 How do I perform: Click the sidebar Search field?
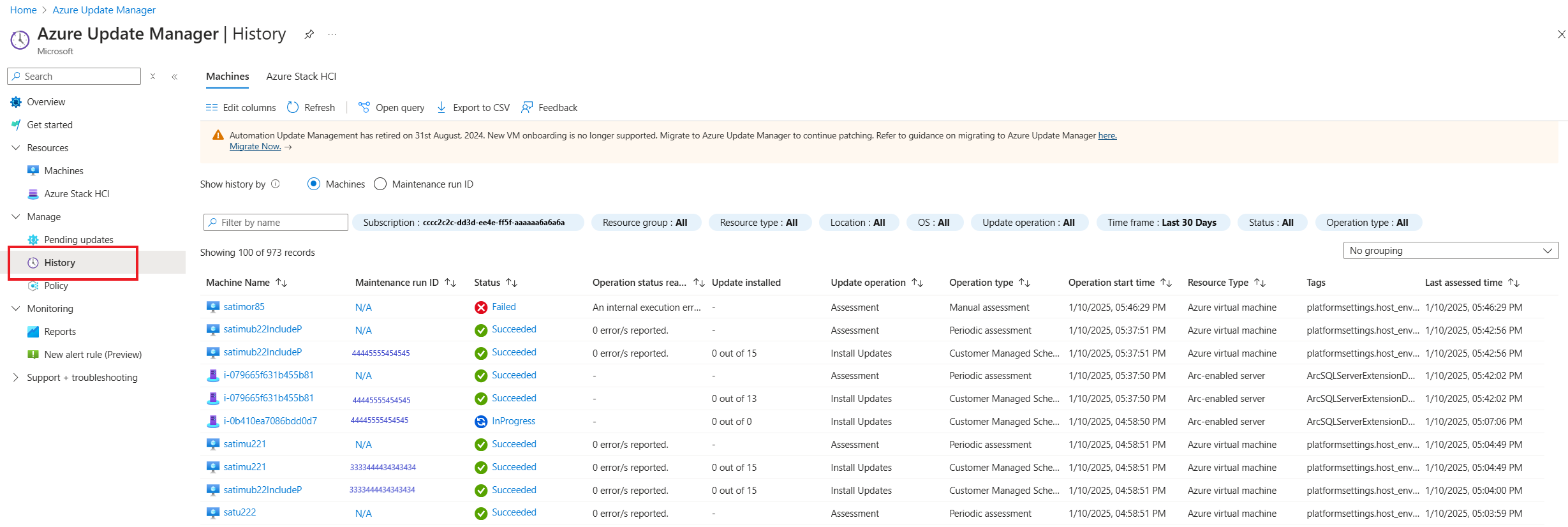point(74,76)
